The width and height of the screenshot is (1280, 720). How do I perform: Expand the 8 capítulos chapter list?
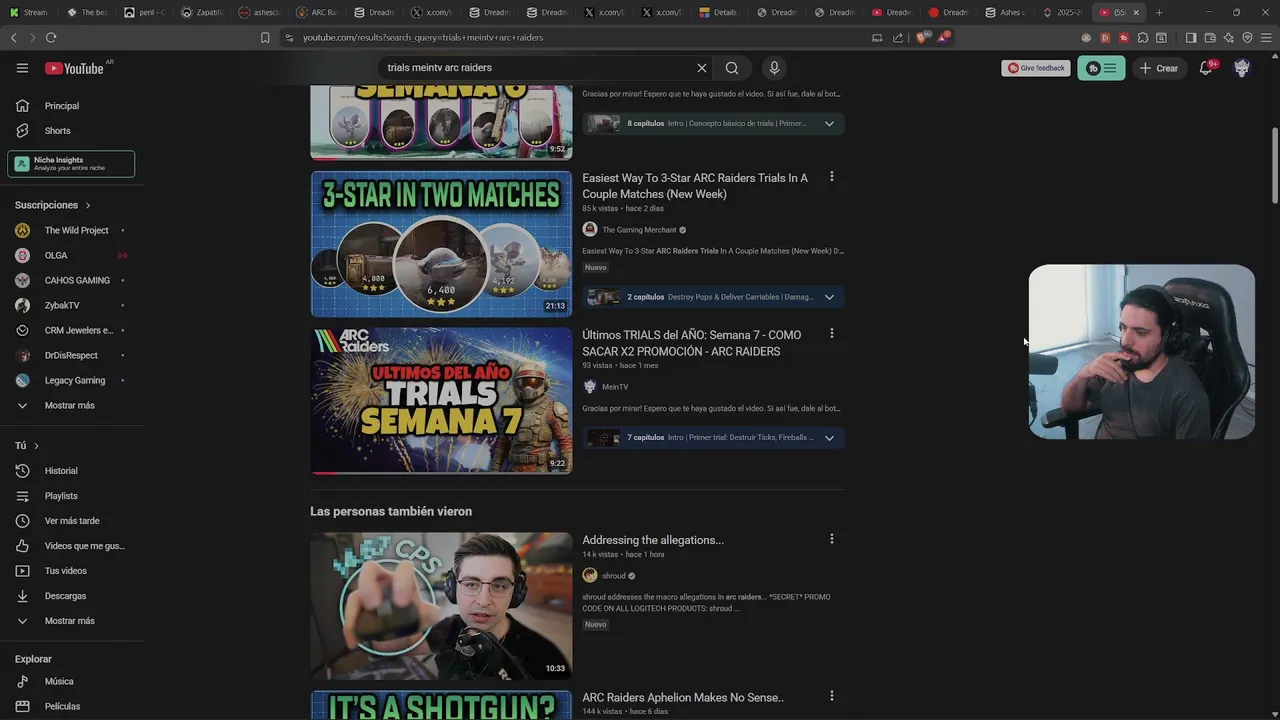829,124
